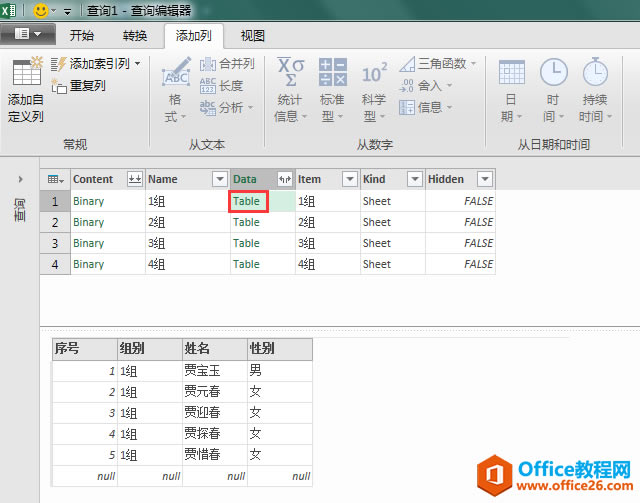Open the 舍入 rounding menu
640x503 pixels.
(x=425, y=86)
